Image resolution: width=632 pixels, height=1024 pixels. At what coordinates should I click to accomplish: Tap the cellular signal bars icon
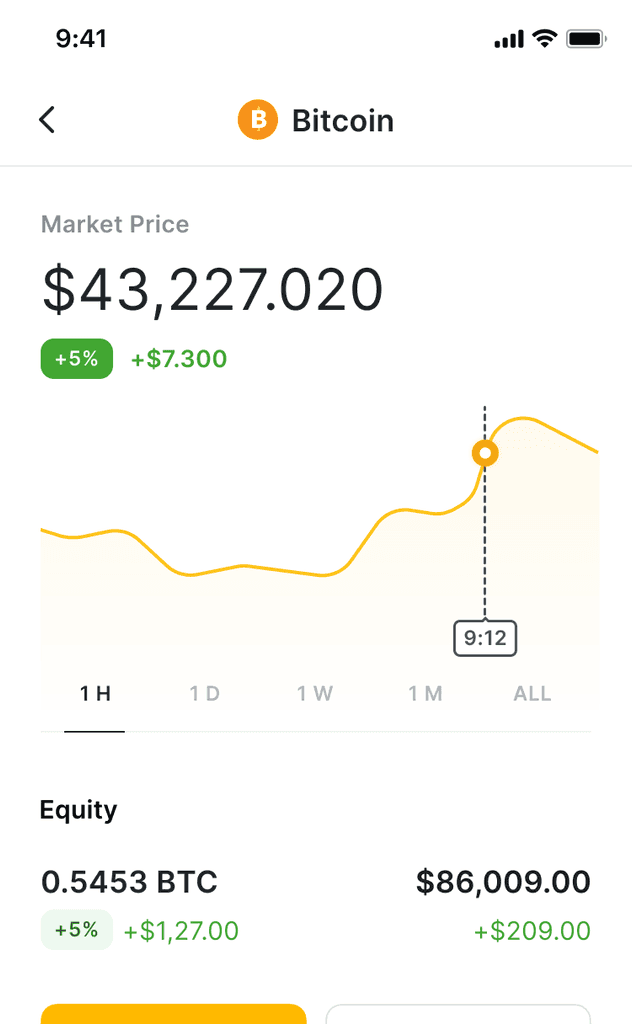coord(509,40)
